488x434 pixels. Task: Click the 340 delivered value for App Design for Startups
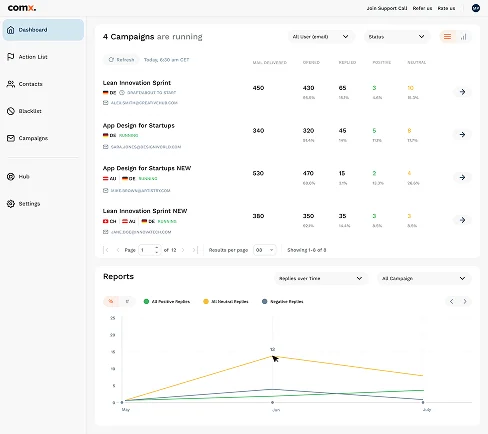tap(258, 131)
